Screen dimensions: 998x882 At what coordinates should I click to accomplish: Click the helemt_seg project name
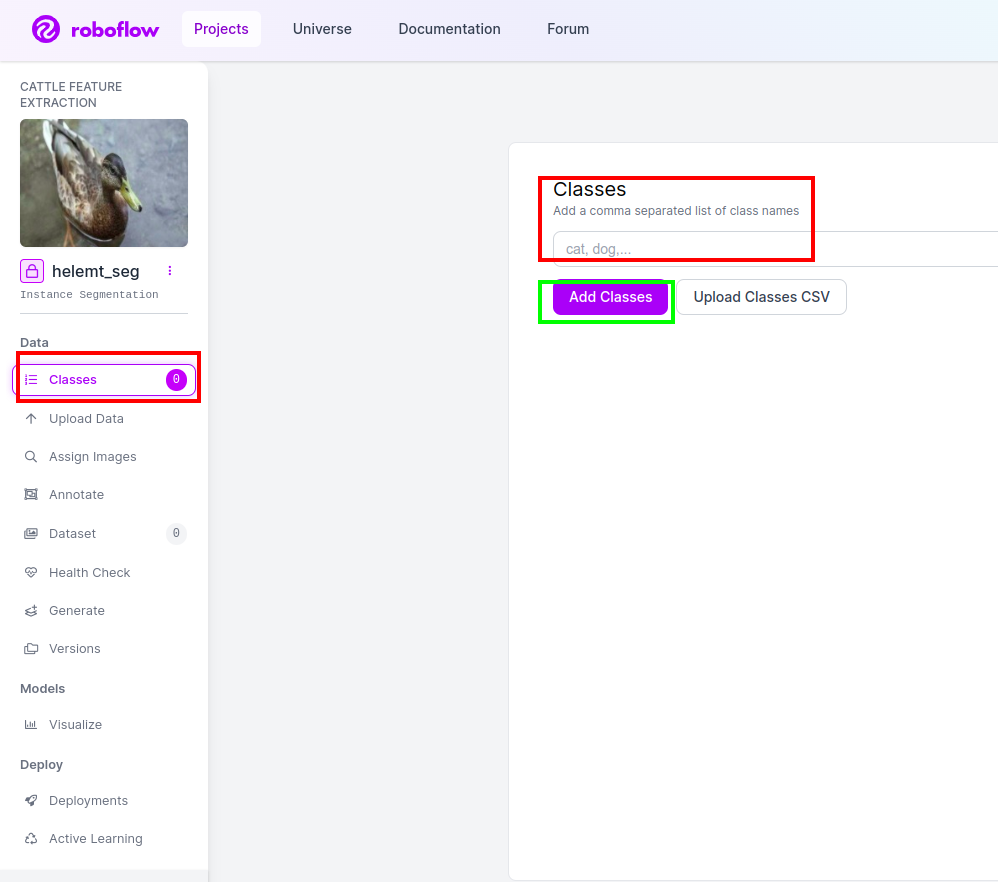tap(95, 272)
